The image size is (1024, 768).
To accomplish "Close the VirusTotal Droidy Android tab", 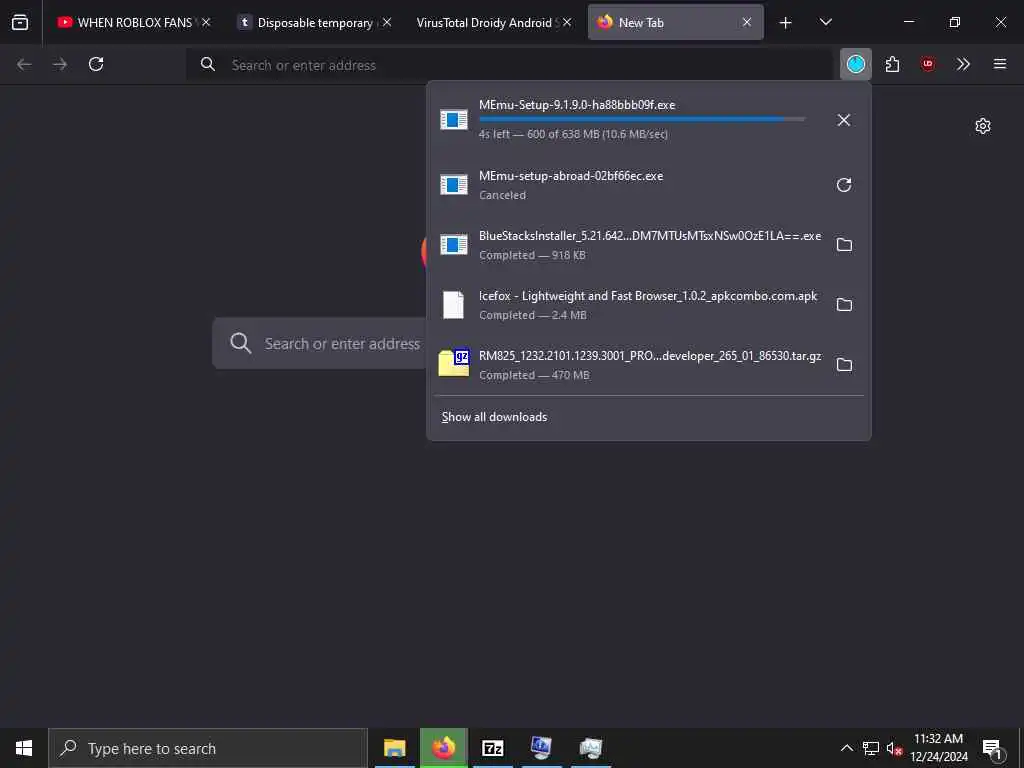I will 567,22.
